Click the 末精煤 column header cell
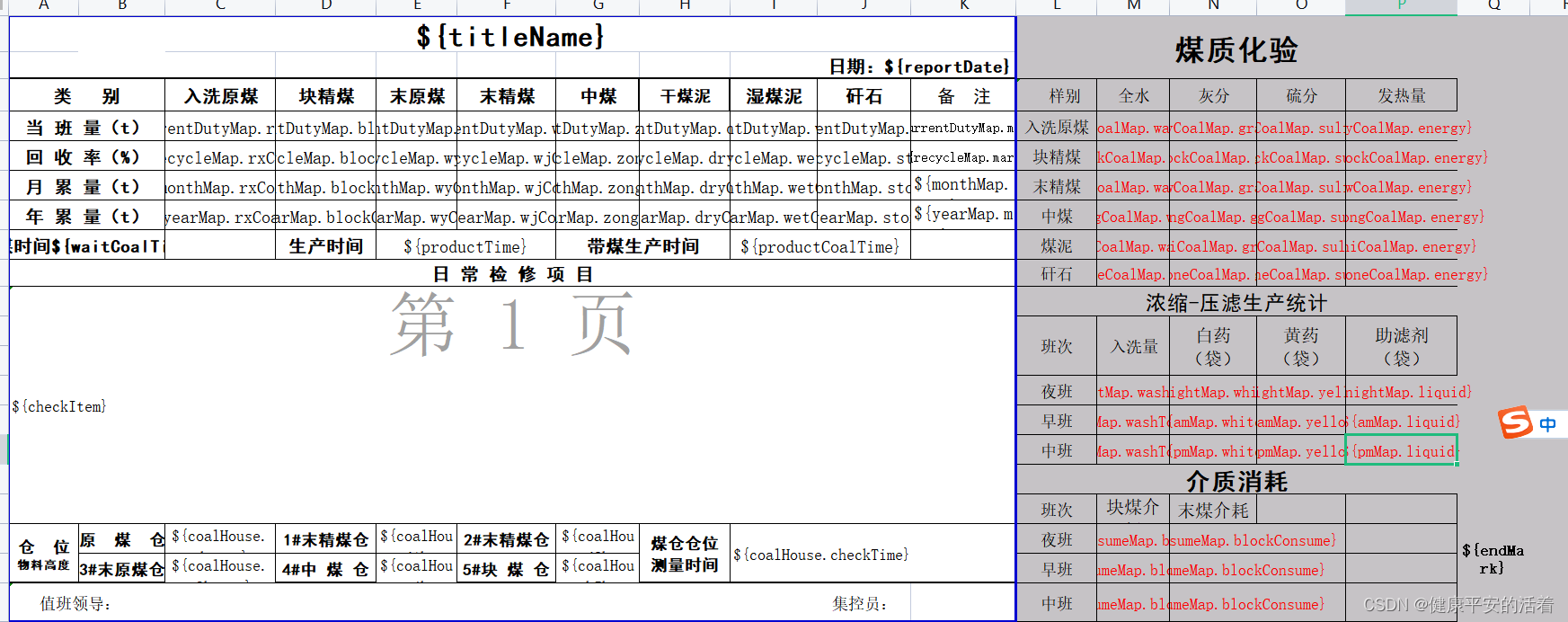Image resolution: width=1568 pixels, height=622 pixels. pyautogui.click(x=507, y=96)
